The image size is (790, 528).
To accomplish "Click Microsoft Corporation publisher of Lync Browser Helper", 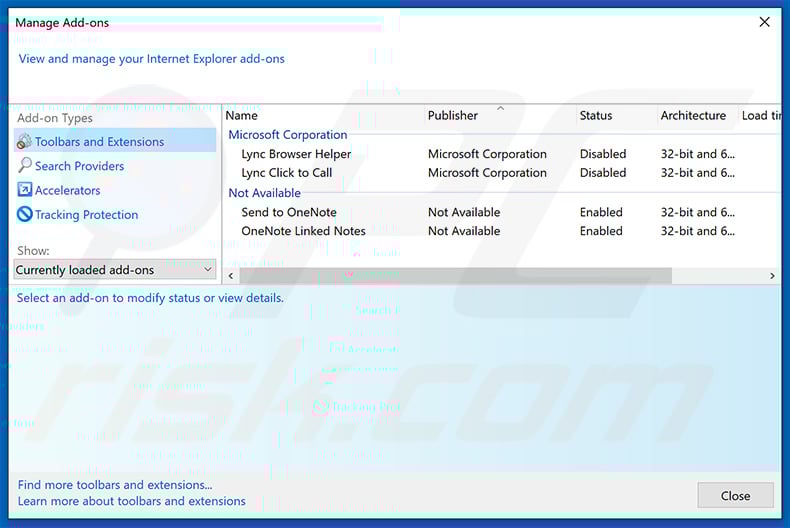I will tap(487, 154).
